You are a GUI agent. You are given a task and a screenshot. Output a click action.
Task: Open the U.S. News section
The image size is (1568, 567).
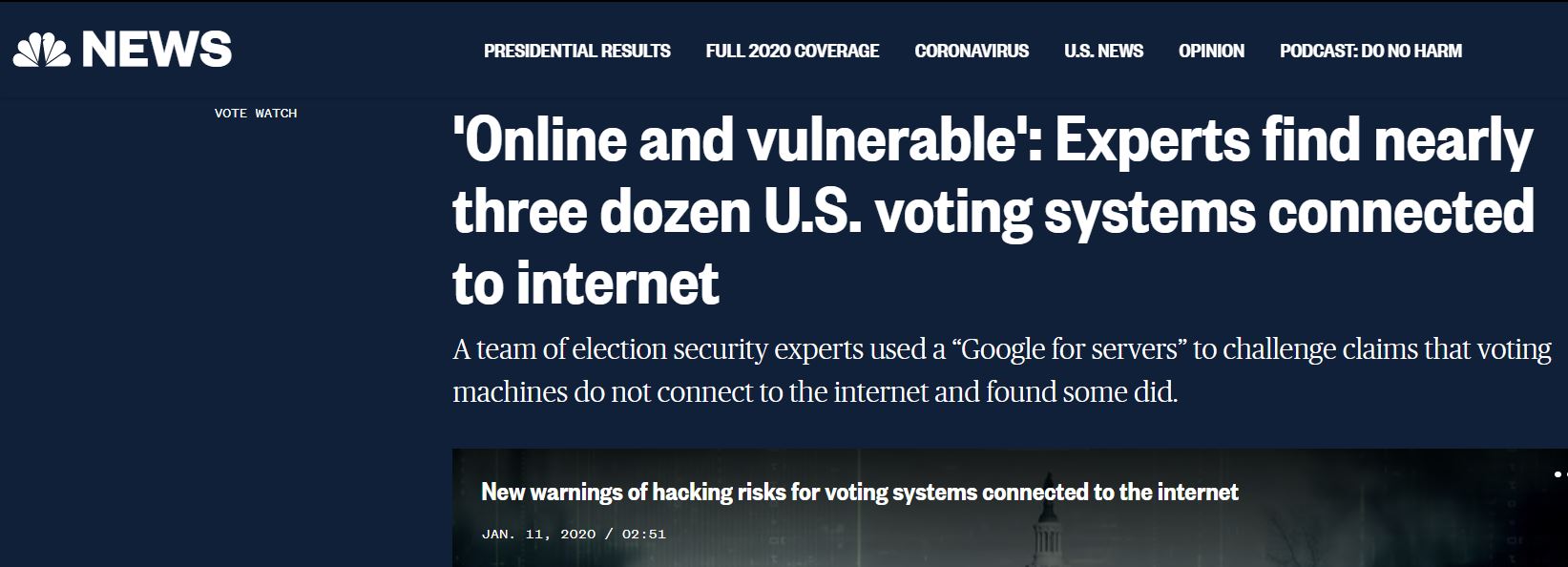tap(1103, 52)
